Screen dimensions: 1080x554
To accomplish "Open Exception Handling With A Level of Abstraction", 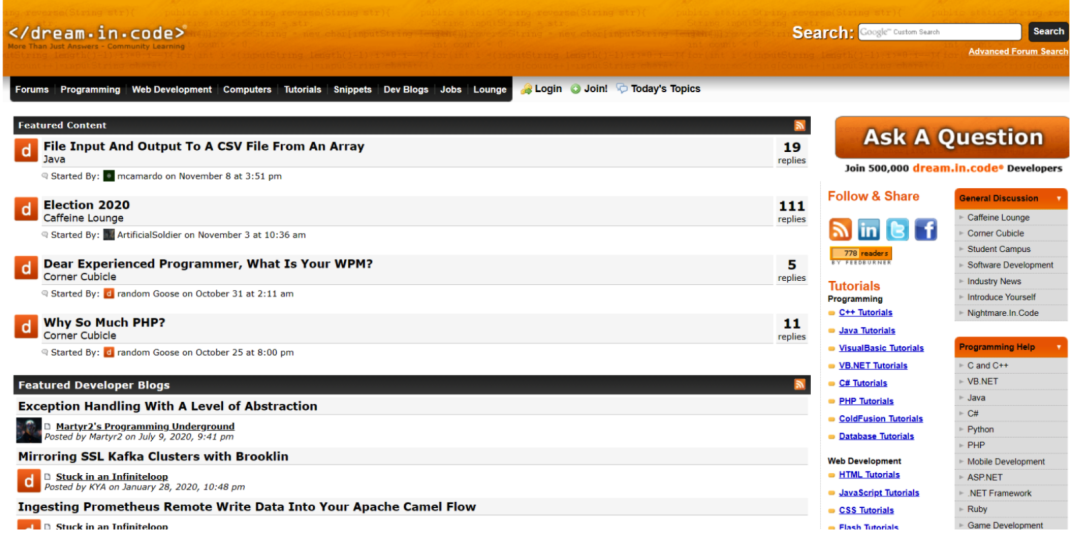I will [167, 407].
